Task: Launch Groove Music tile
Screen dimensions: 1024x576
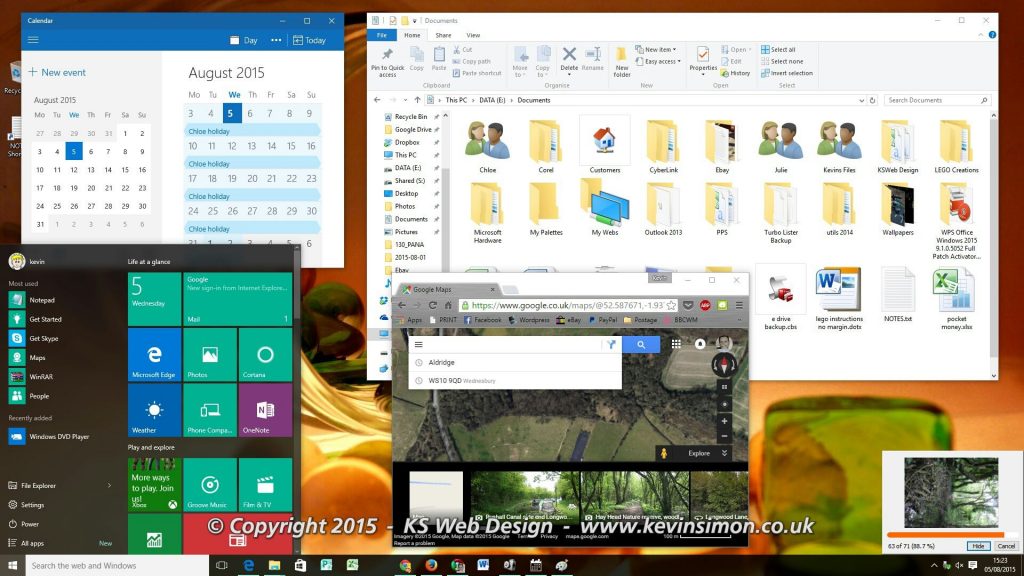Action: (210, 485)
